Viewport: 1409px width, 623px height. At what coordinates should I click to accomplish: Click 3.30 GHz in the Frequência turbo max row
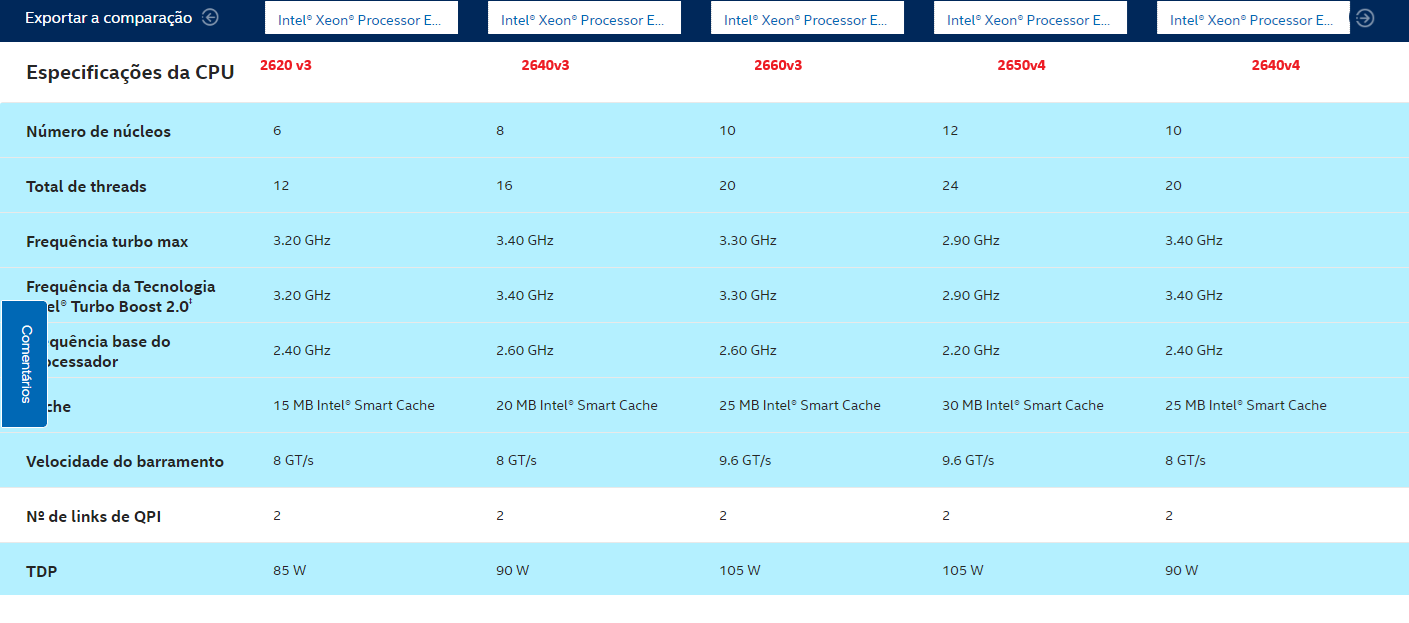[x=747, y=240]
